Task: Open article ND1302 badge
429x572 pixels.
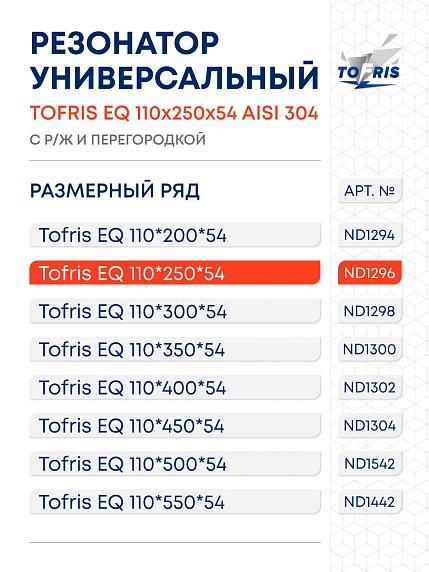Action: pyautogui.click(x=370, y=387)
